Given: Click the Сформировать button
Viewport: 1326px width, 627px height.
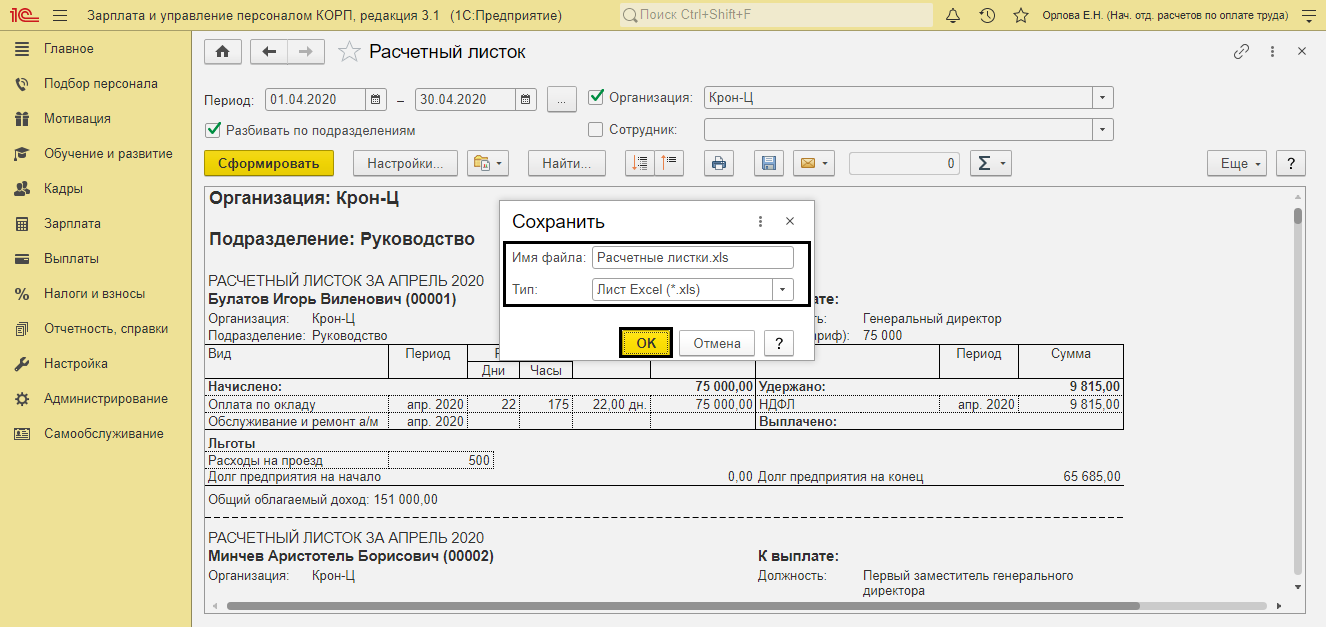Looking at the screenshot, I should [268, 164].
